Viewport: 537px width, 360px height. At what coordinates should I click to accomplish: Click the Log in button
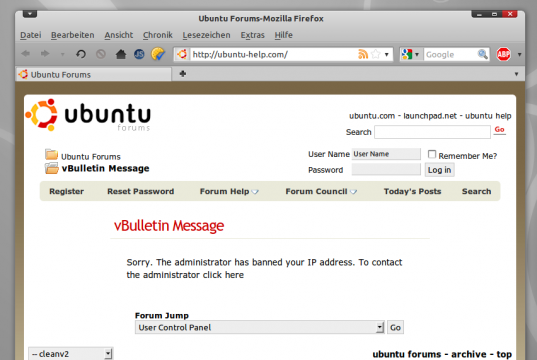click(439, 170)
